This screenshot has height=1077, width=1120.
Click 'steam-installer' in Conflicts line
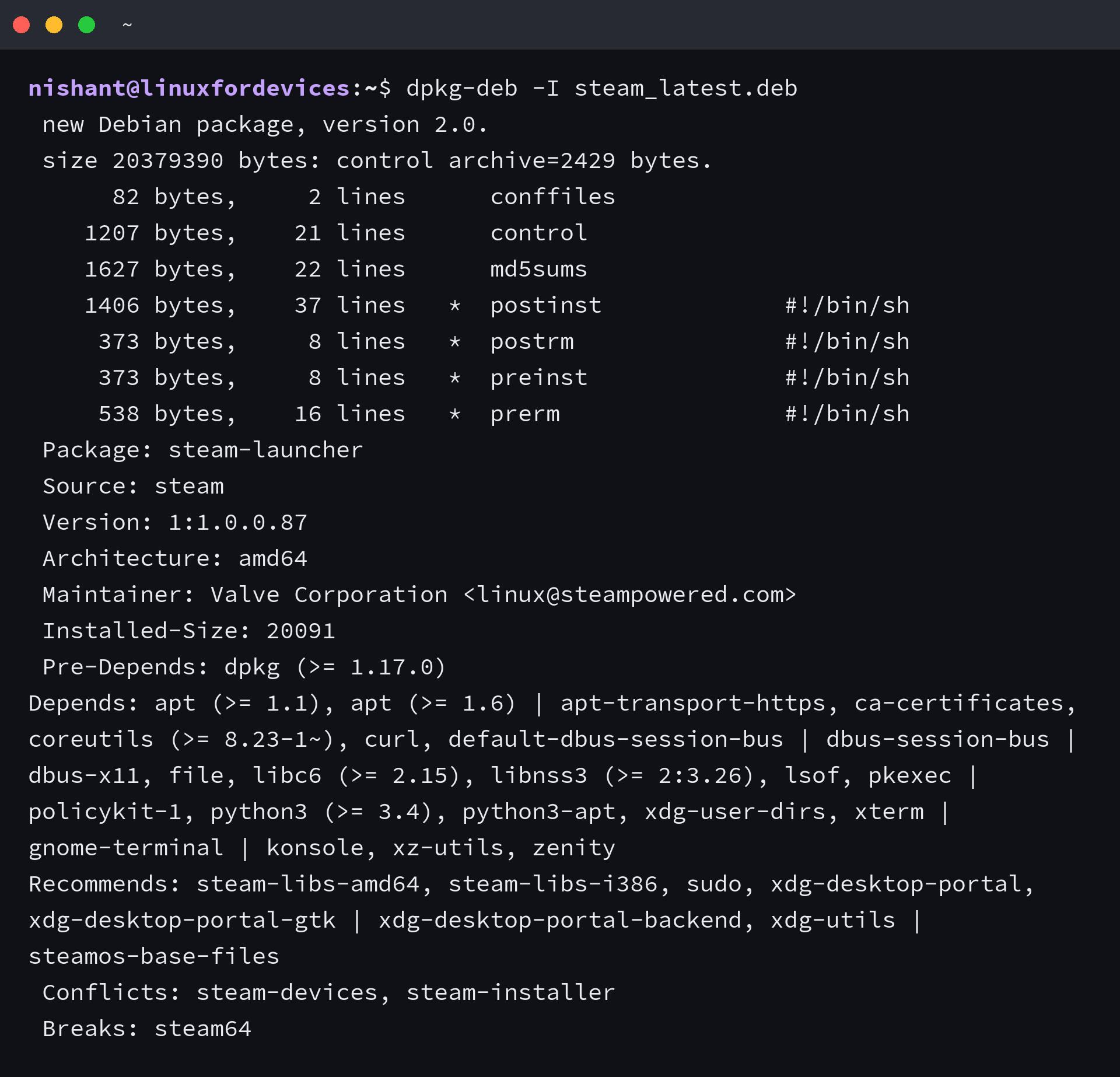click(x=511, y=993)
